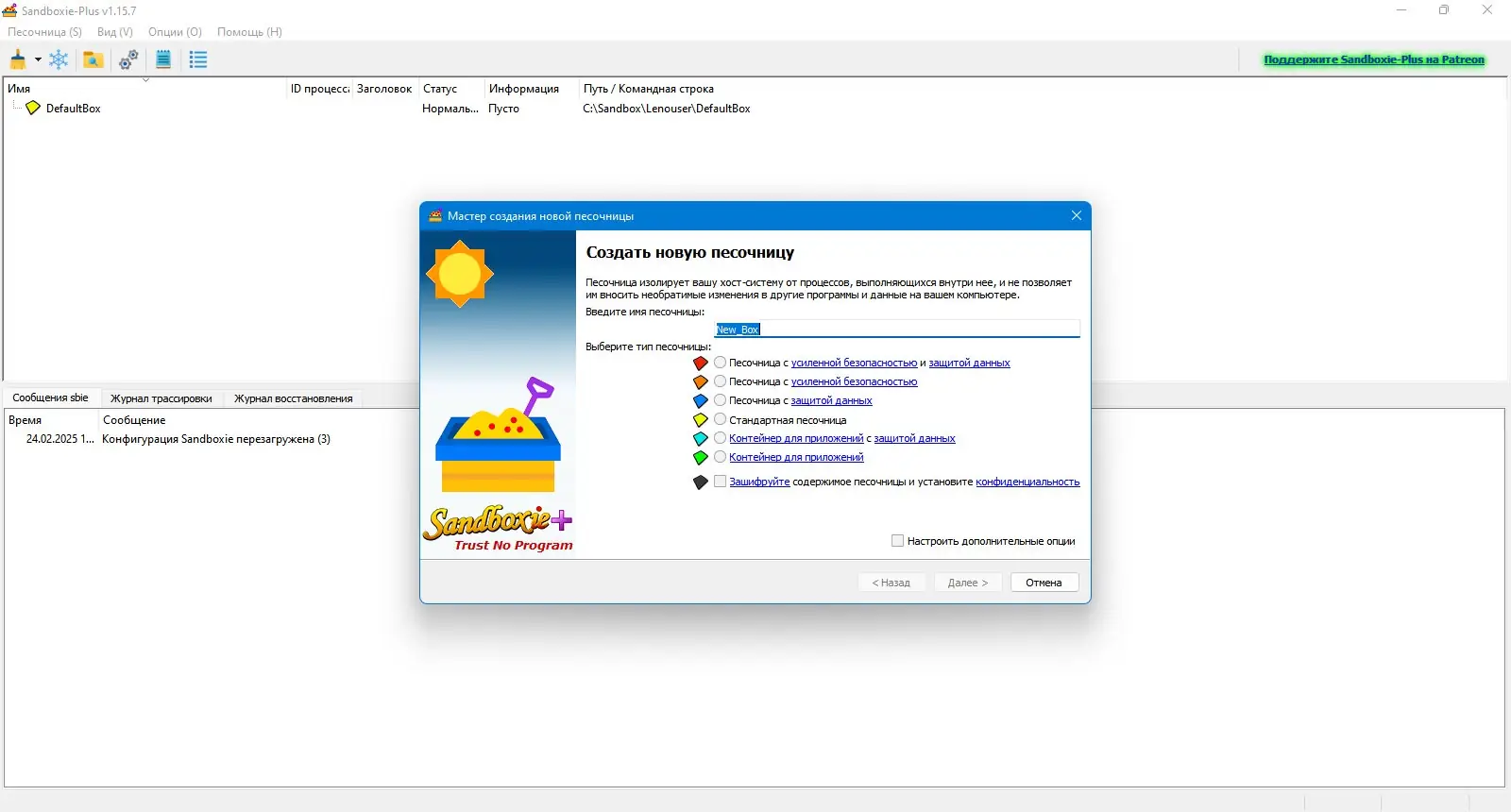The height and width of the screenshot is (812, 1511).
Task: Click the yellow standard sandbox icon in wizard
Action: (x=701, y=419)
